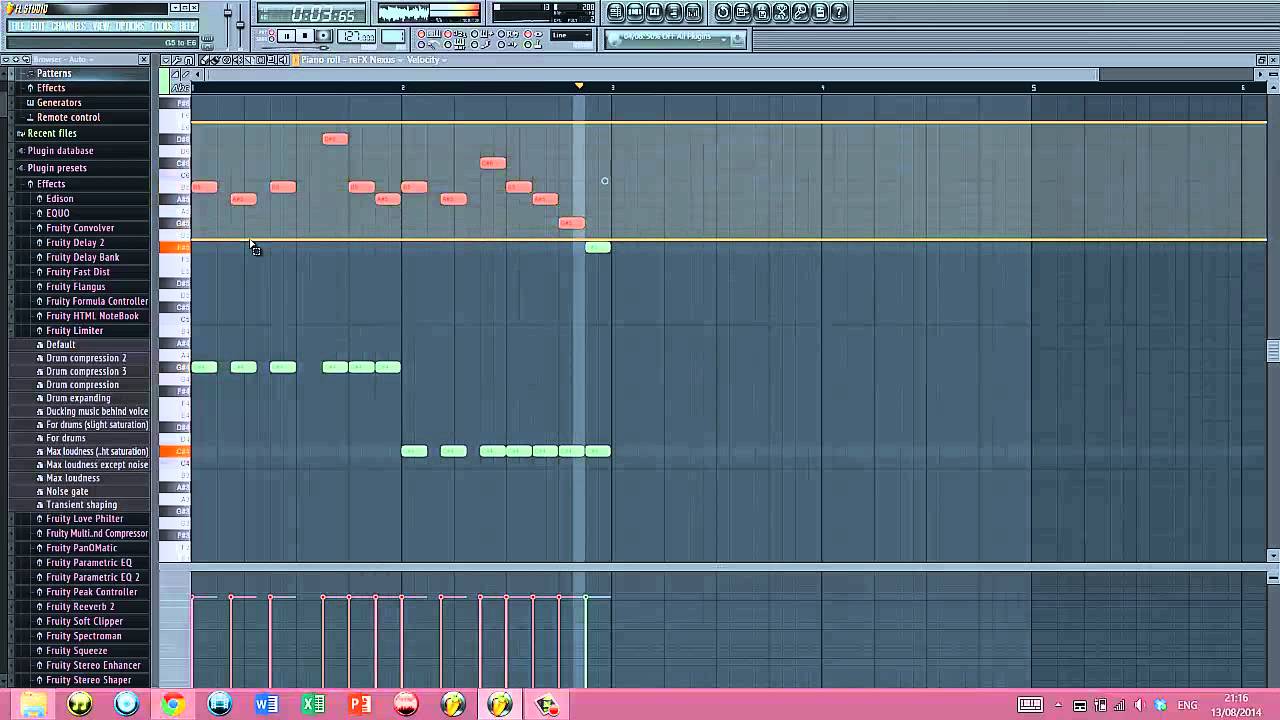Adjust the master pitch slider

pos(240,25)
